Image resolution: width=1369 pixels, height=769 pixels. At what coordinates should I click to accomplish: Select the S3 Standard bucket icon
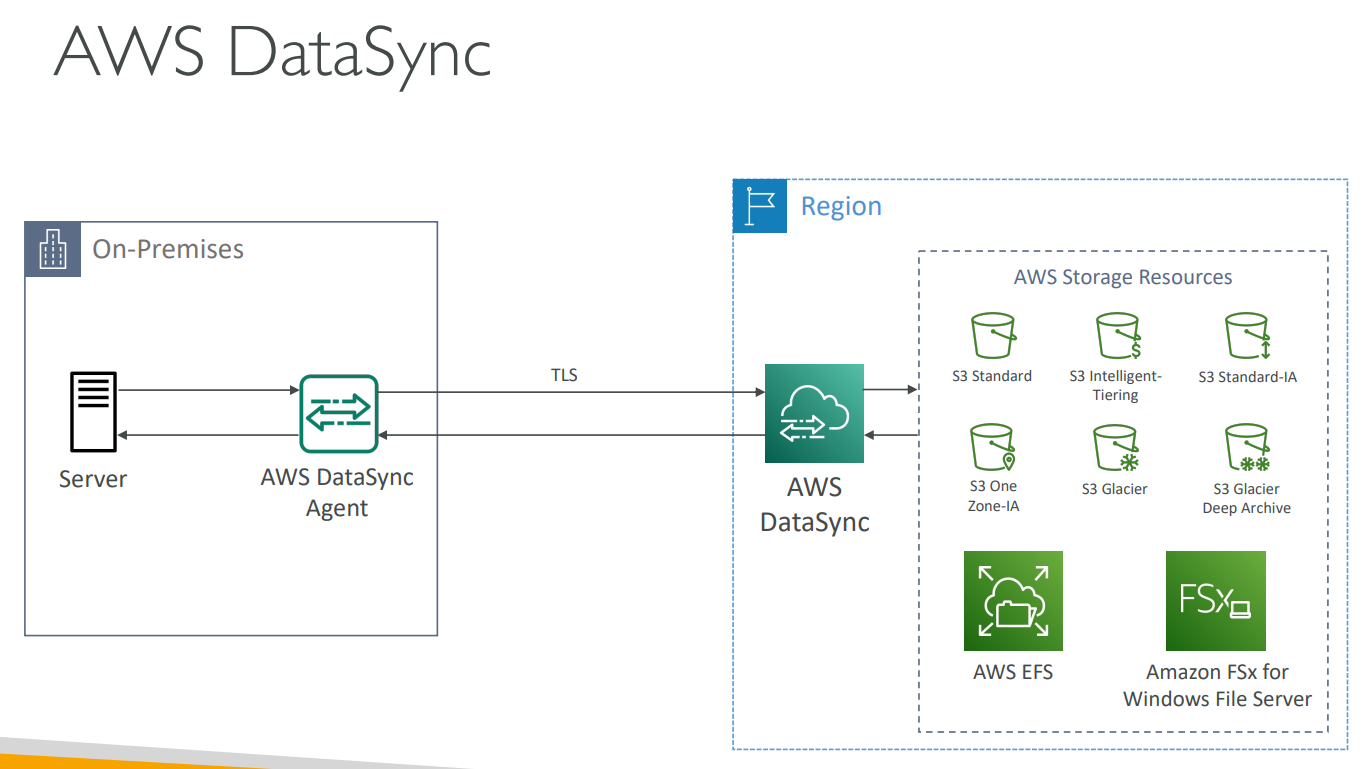click(992, 338)
